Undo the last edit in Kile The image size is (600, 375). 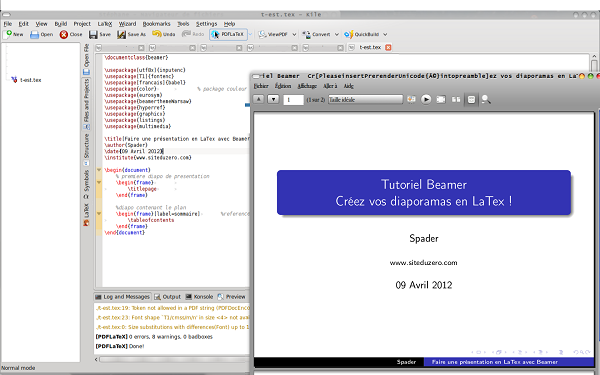click(164, 34)
